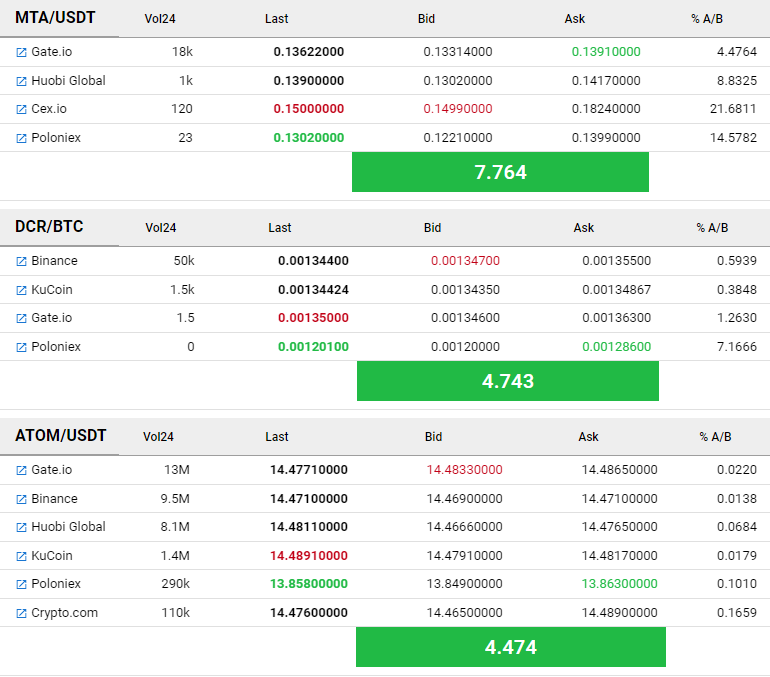Click green ask price 0.00128600
This screenshot has height=677, width=770.
pos(616,347)
